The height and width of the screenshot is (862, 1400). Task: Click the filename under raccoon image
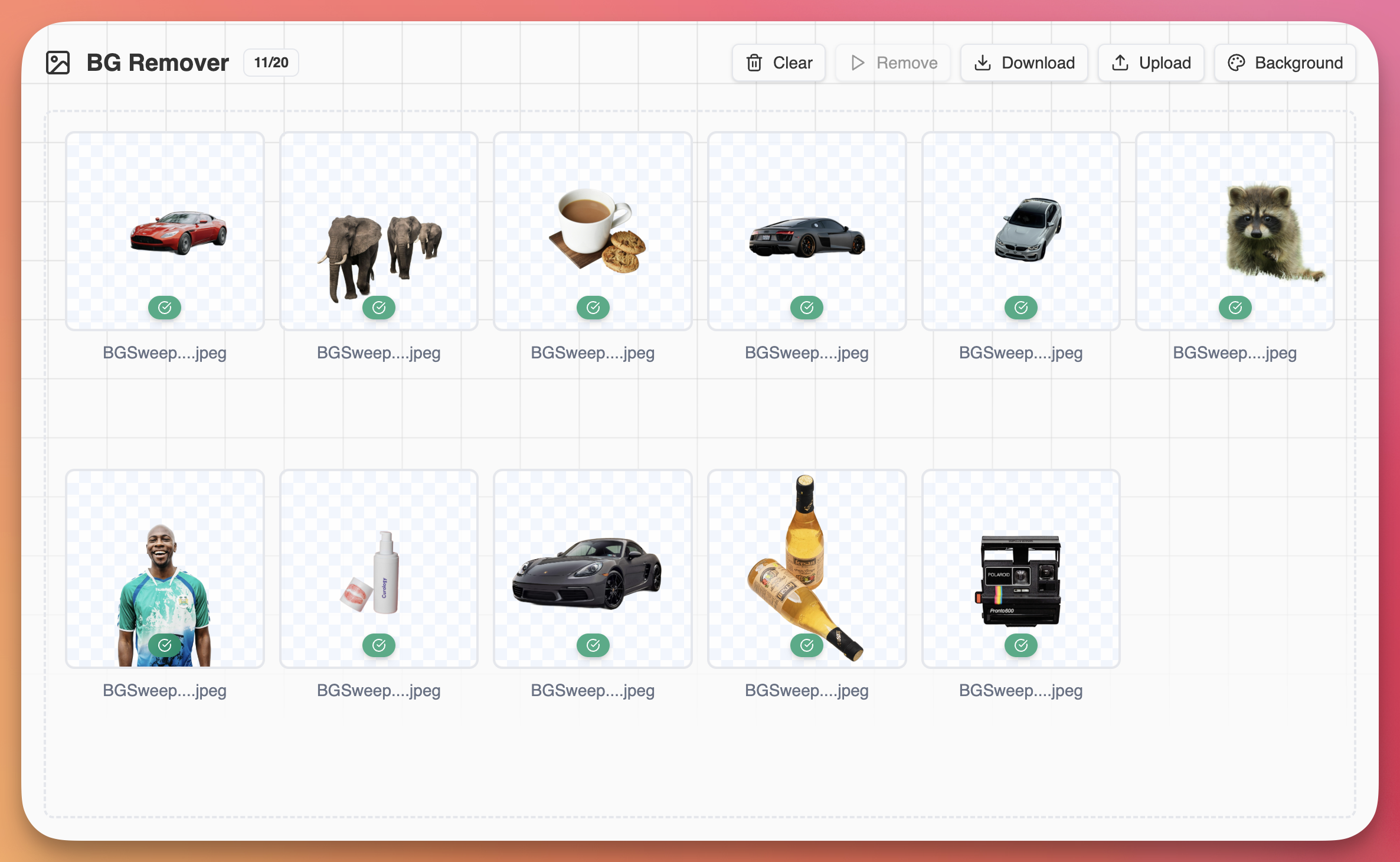click(1235, 353)
